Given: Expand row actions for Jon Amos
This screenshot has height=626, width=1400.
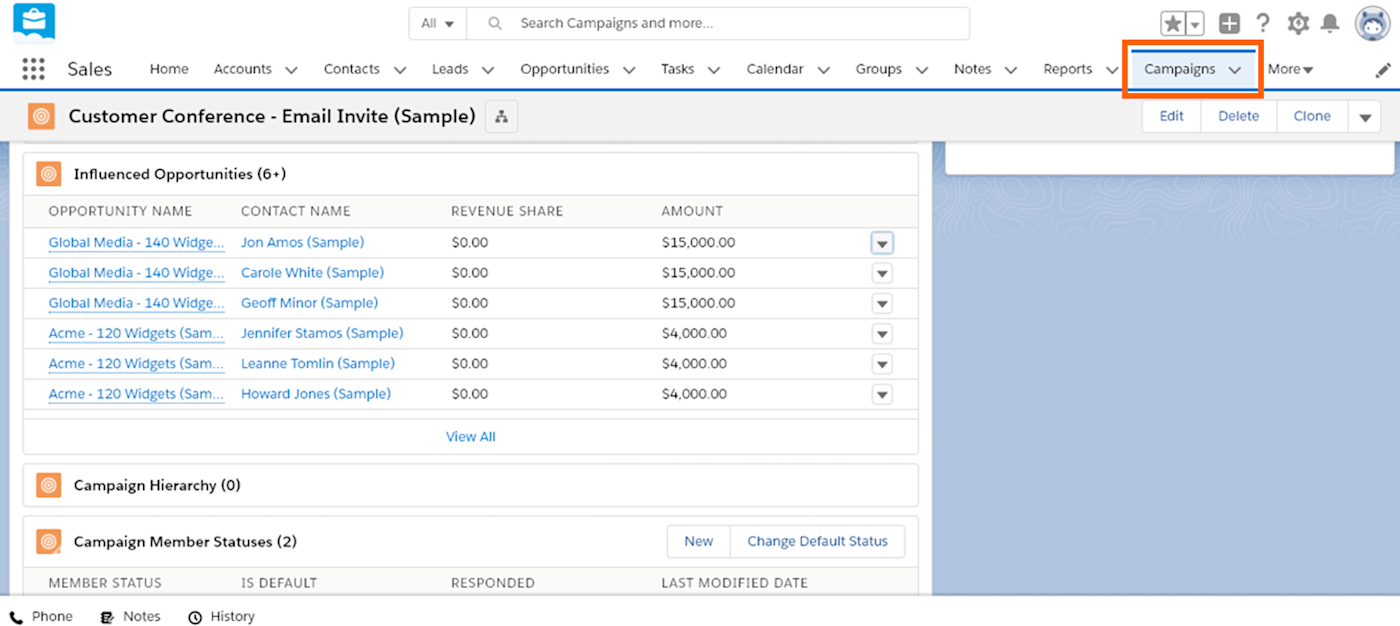Looking at the screenshot, I should click(x=882, y=243).
